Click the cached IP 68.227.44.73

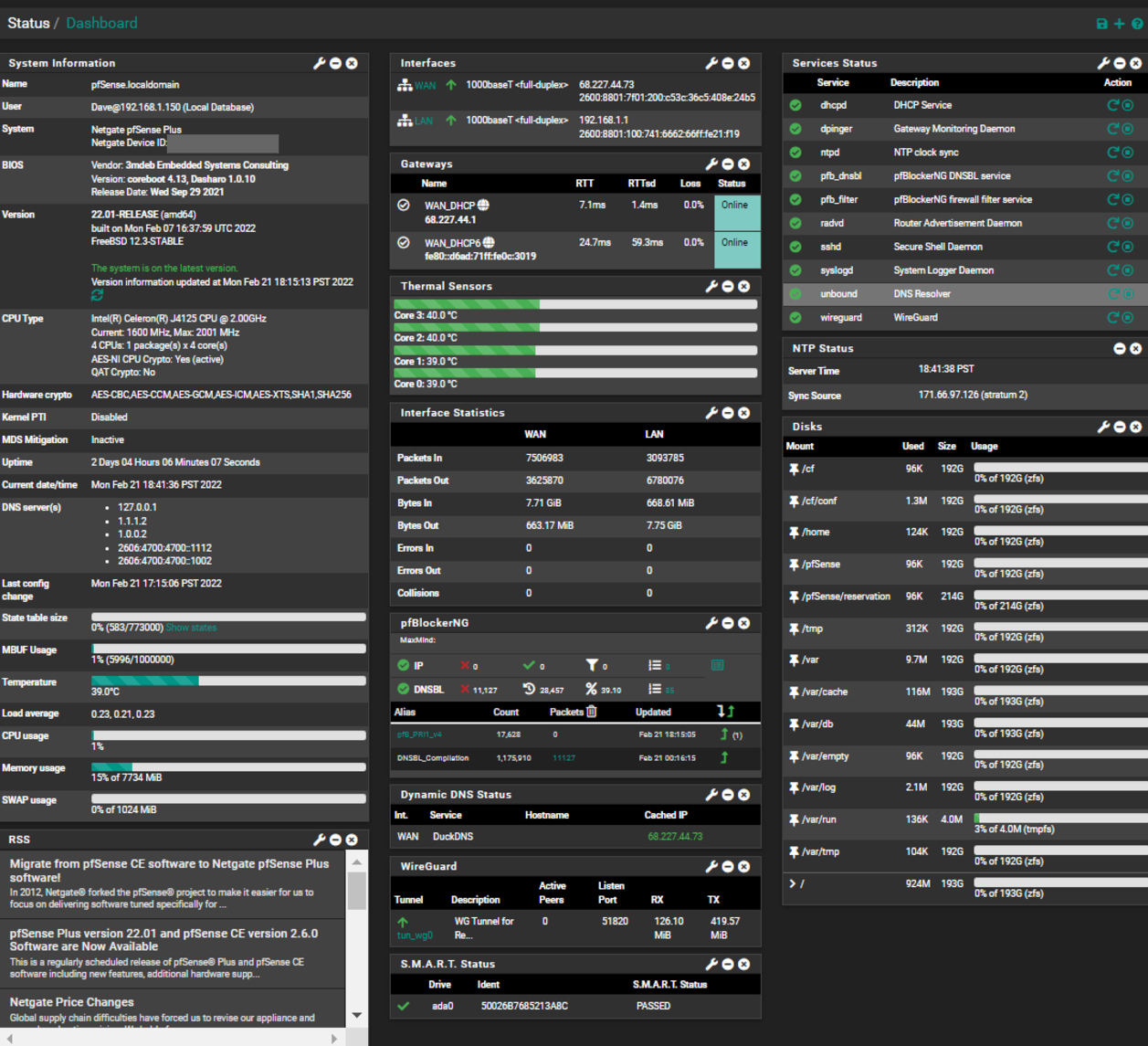[675, 837]
